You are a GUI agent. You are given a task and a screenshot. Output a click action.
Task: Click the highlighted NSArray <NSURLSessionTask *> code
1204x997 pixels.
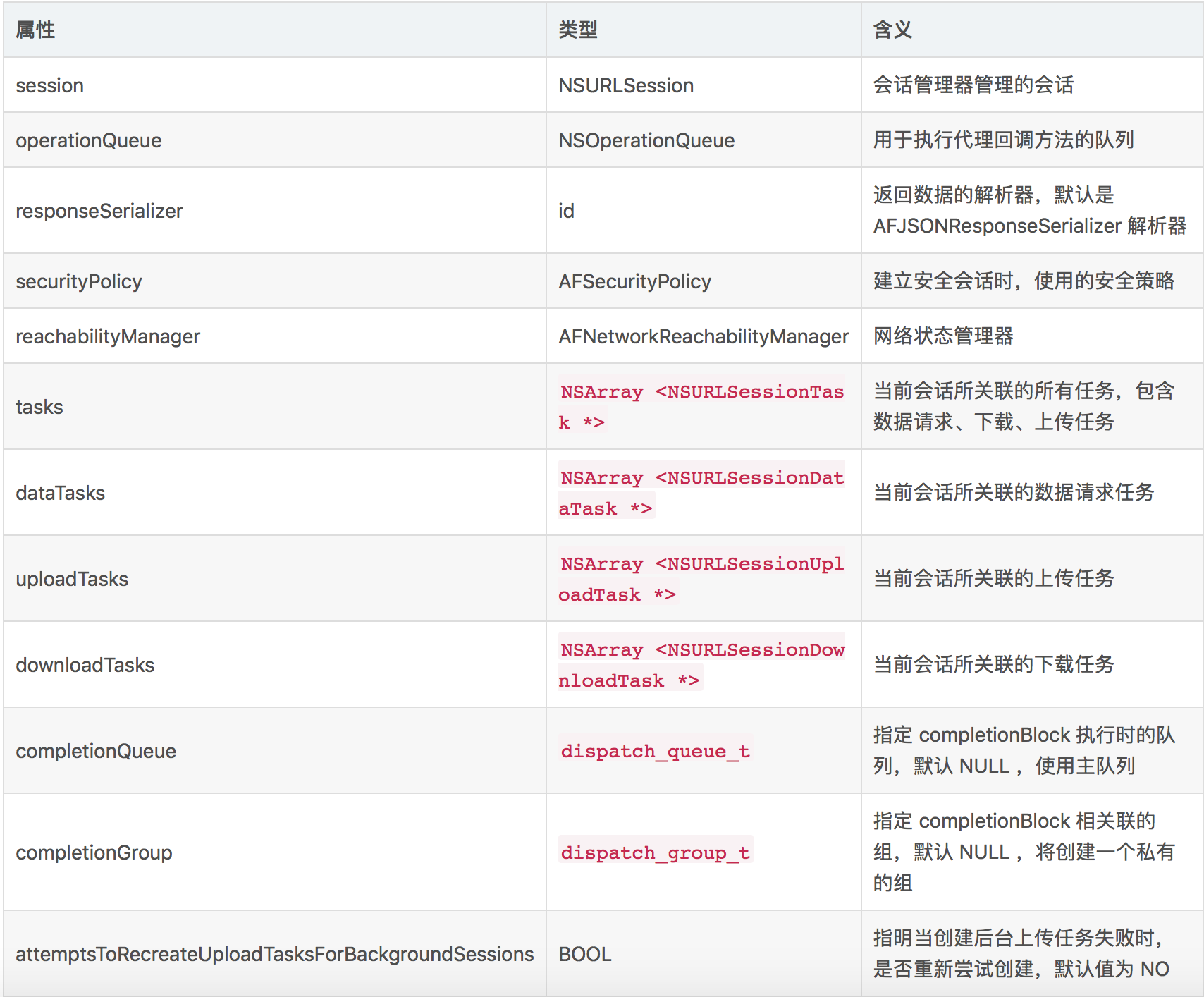point(701,407)
